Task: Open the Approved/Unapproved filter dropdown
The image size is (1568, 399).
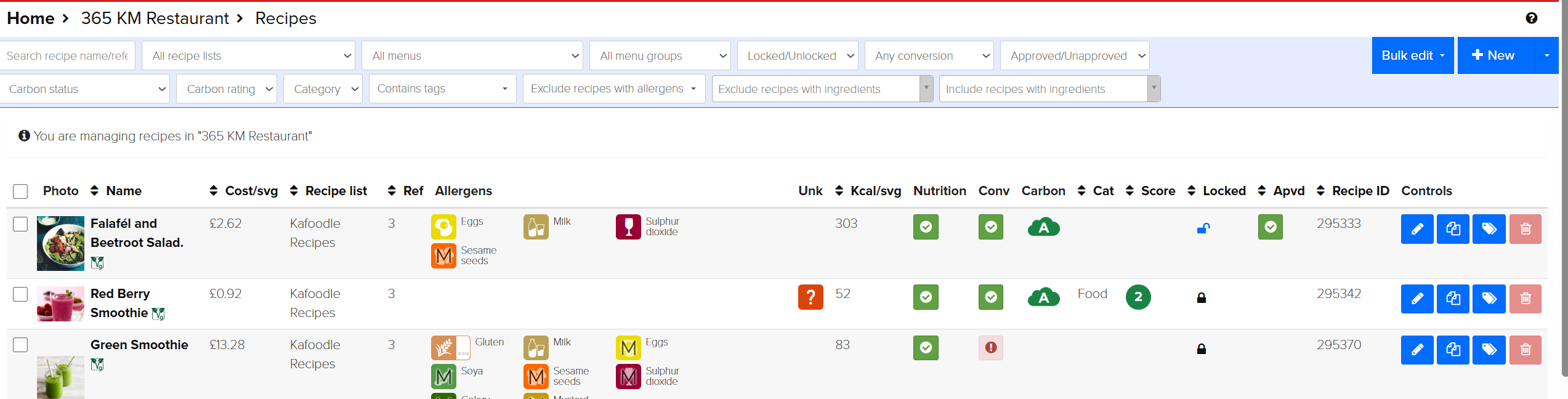Action: pyautogui.click(x=1073, y=55)
